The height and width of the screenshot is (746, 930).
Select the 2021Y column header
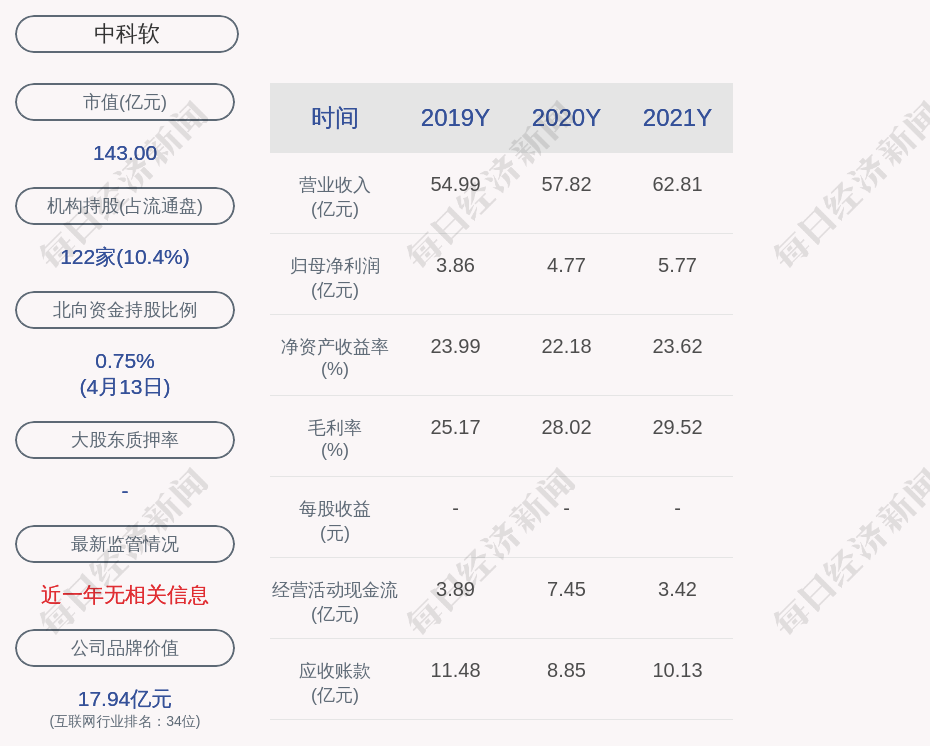[x=677, y=118]
